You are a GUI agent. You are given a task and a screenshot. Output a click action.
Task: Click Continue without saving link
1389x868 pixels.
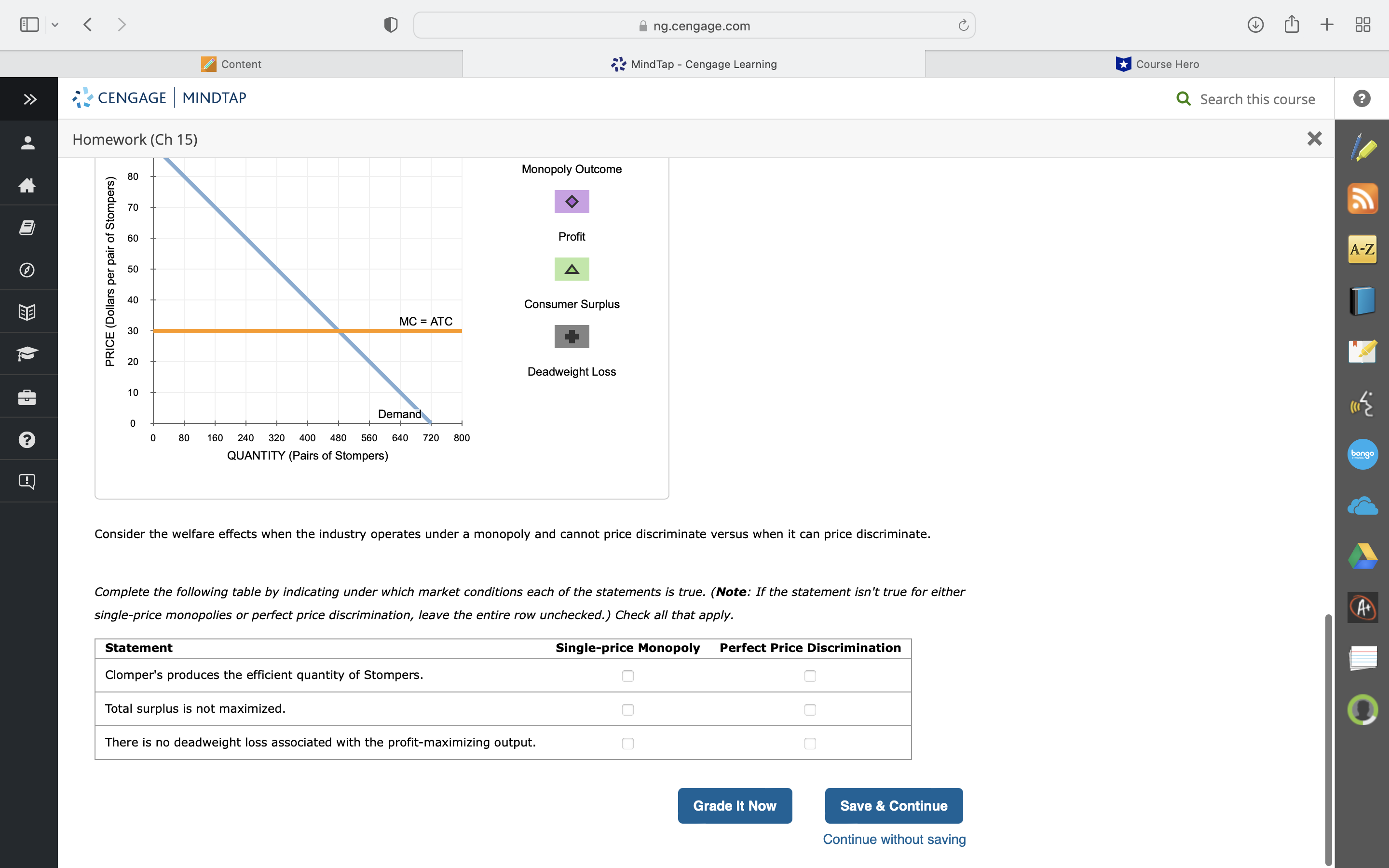894,839
